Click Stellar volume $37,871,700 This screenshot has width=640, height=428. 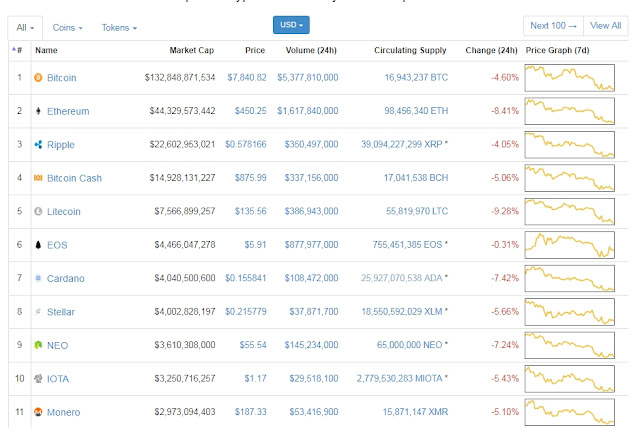point(314,312)
